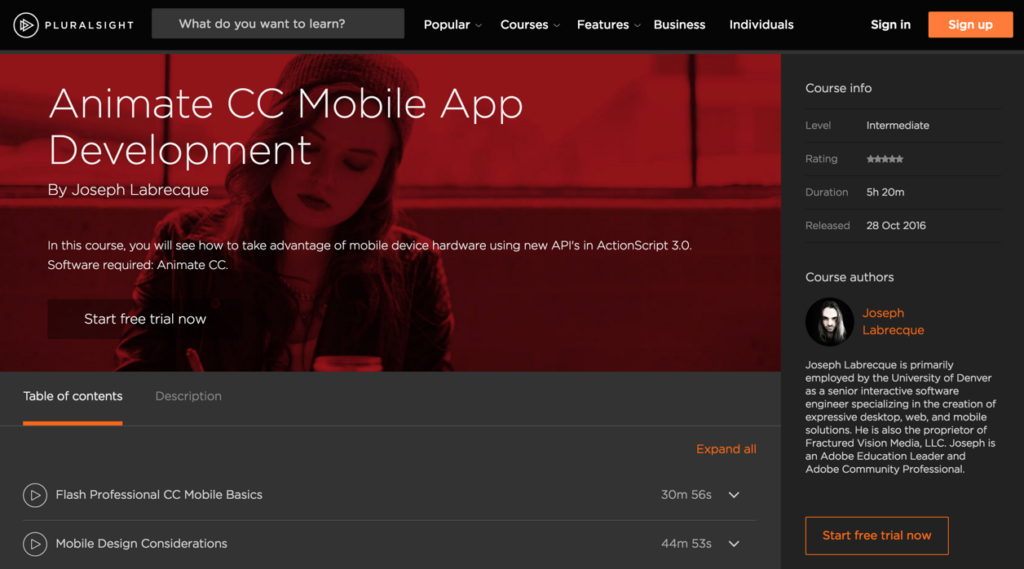Click the 44m 53s module duration
The height and width of the screenshot is (569, 1024).
(686, 544)
